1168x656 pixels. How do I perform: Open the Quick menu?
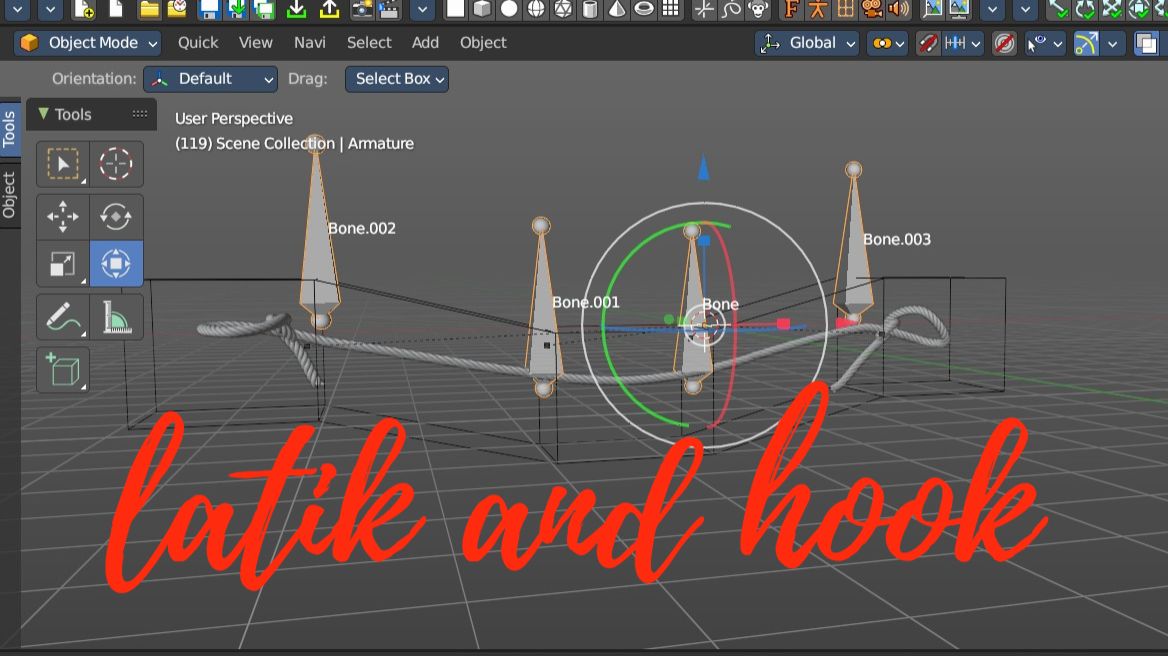click(198, 43)
